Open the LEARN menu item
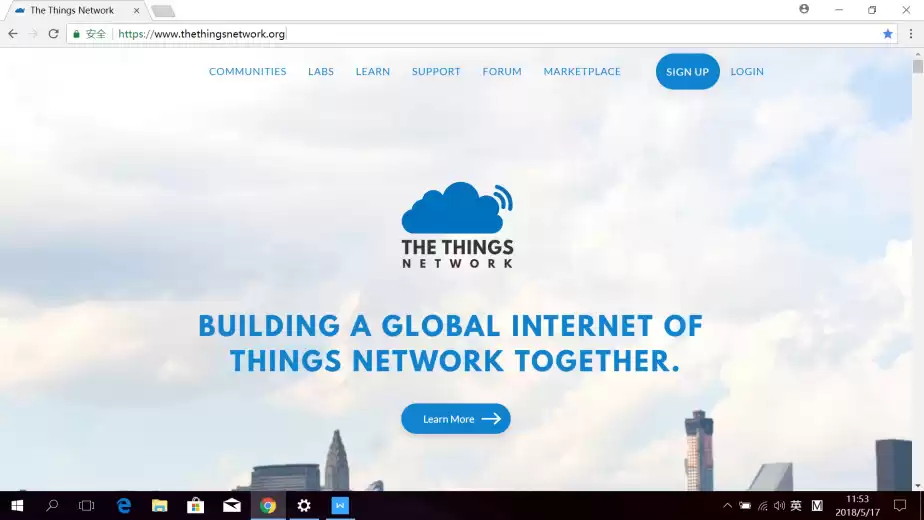 pos(372,71)
